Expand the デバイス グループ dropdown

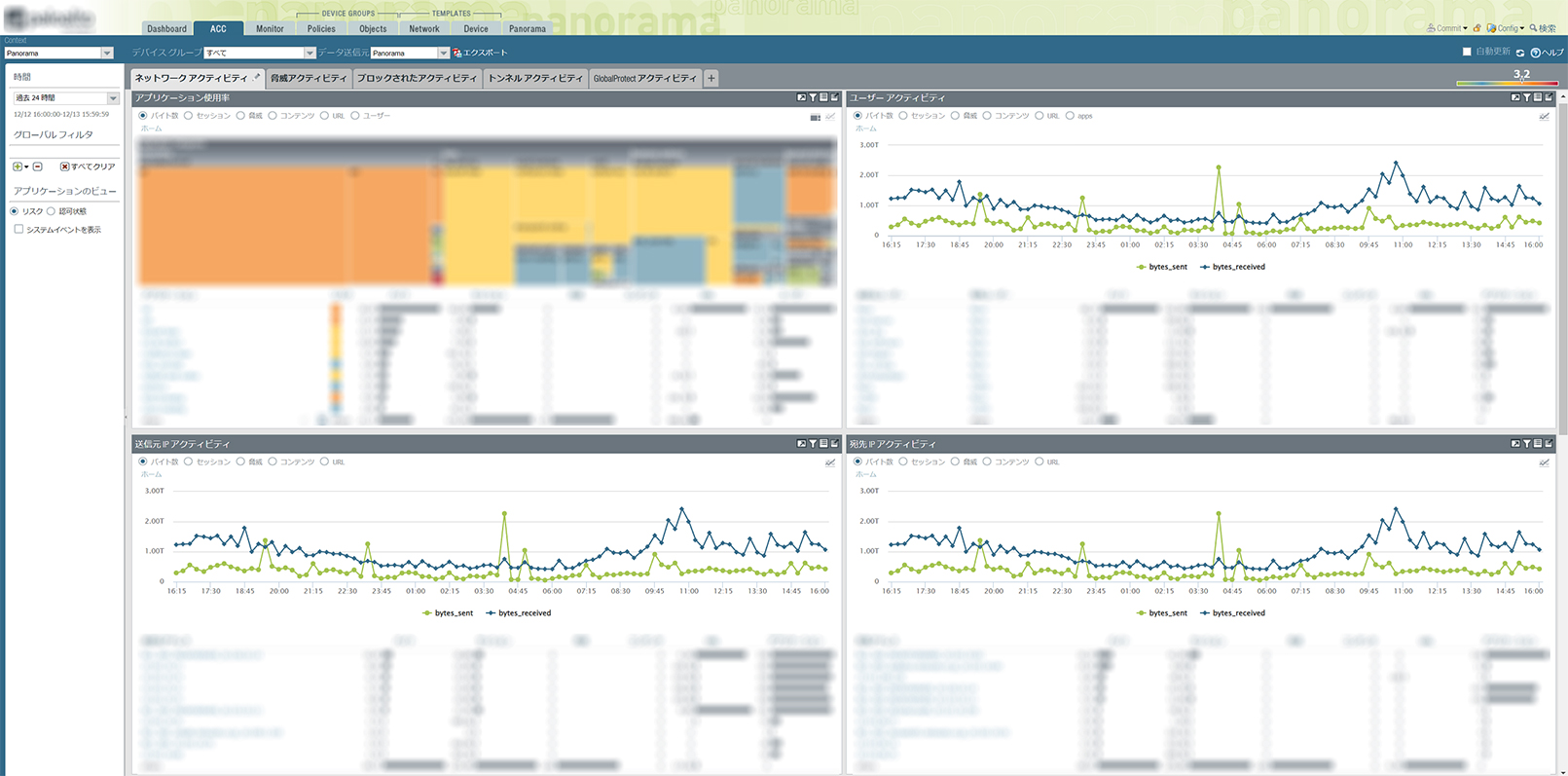point(310,53)
